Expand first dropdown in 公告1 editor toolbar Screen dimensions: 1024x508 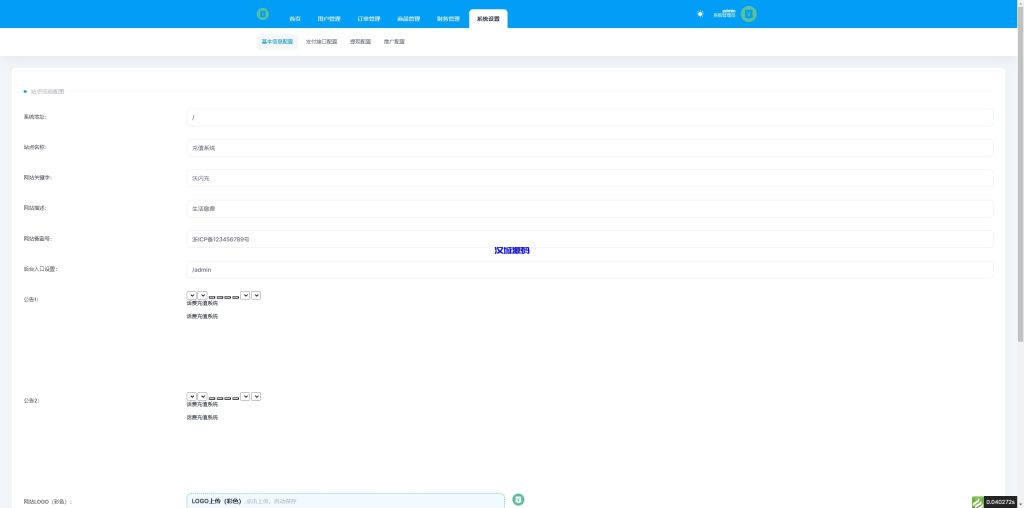click(x=191, y=295)
